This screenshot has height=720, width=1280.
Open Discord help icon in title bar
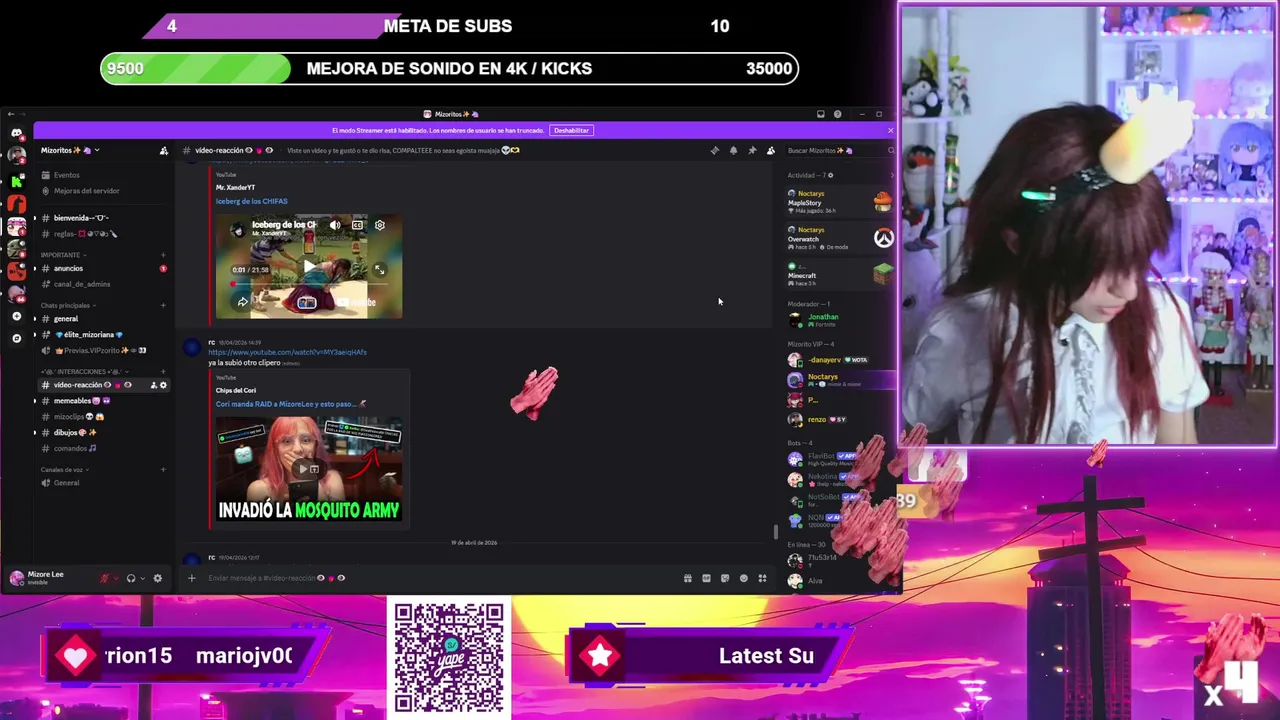pyautogui.click(x=838, y=114)
